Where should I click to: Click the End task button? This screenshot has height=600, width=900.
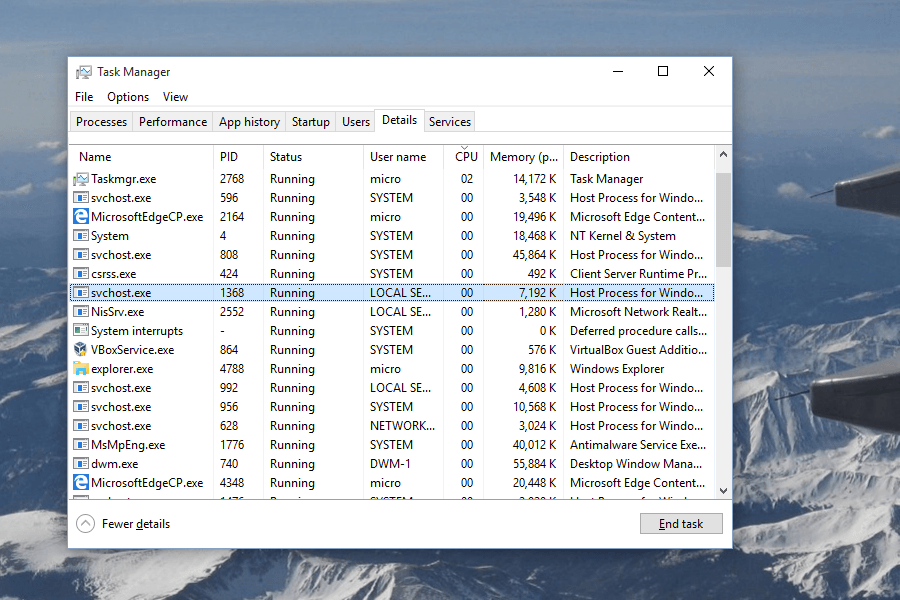point(681,524)
